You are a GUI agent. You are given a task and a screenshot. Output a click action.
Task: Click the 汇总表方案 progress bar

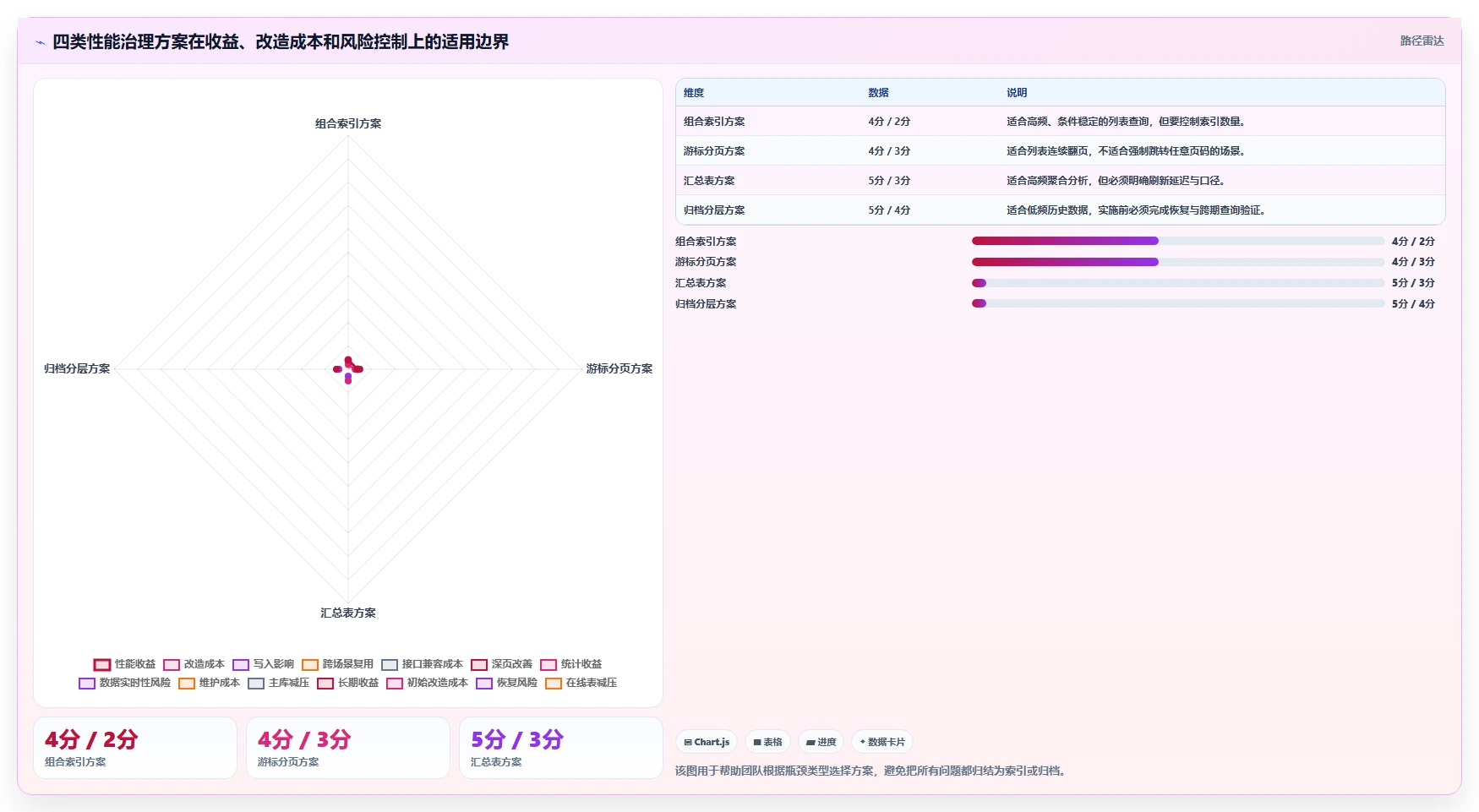point(1178,283)
